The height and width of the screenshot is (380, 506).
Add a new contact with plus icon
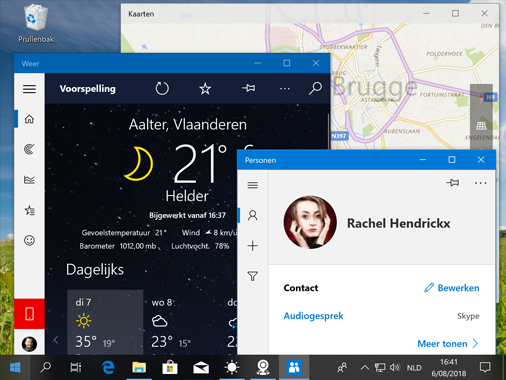[x=253, y=246]
